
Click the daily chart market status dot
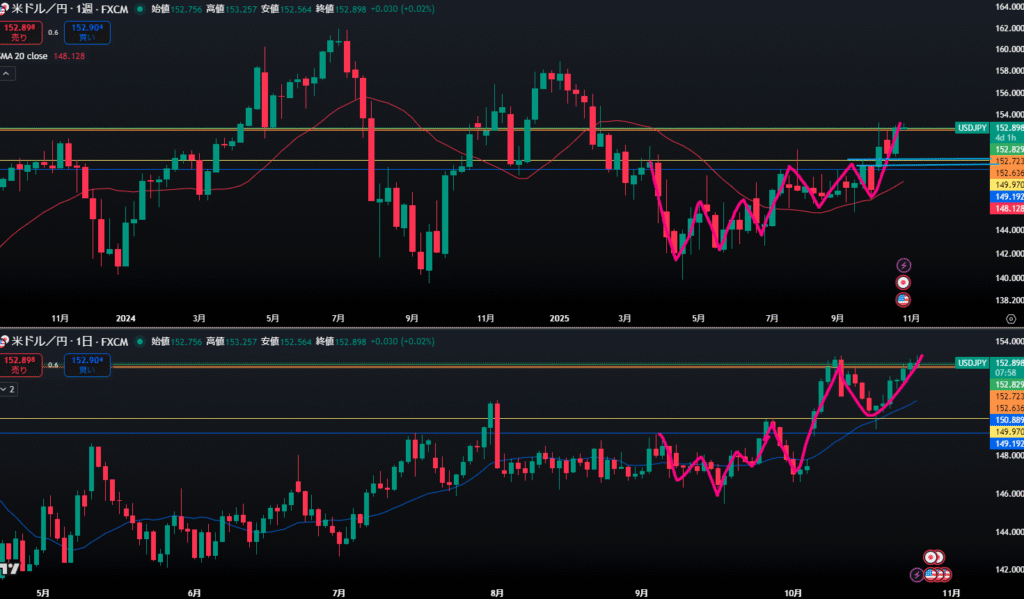click(x=141, y=341)
